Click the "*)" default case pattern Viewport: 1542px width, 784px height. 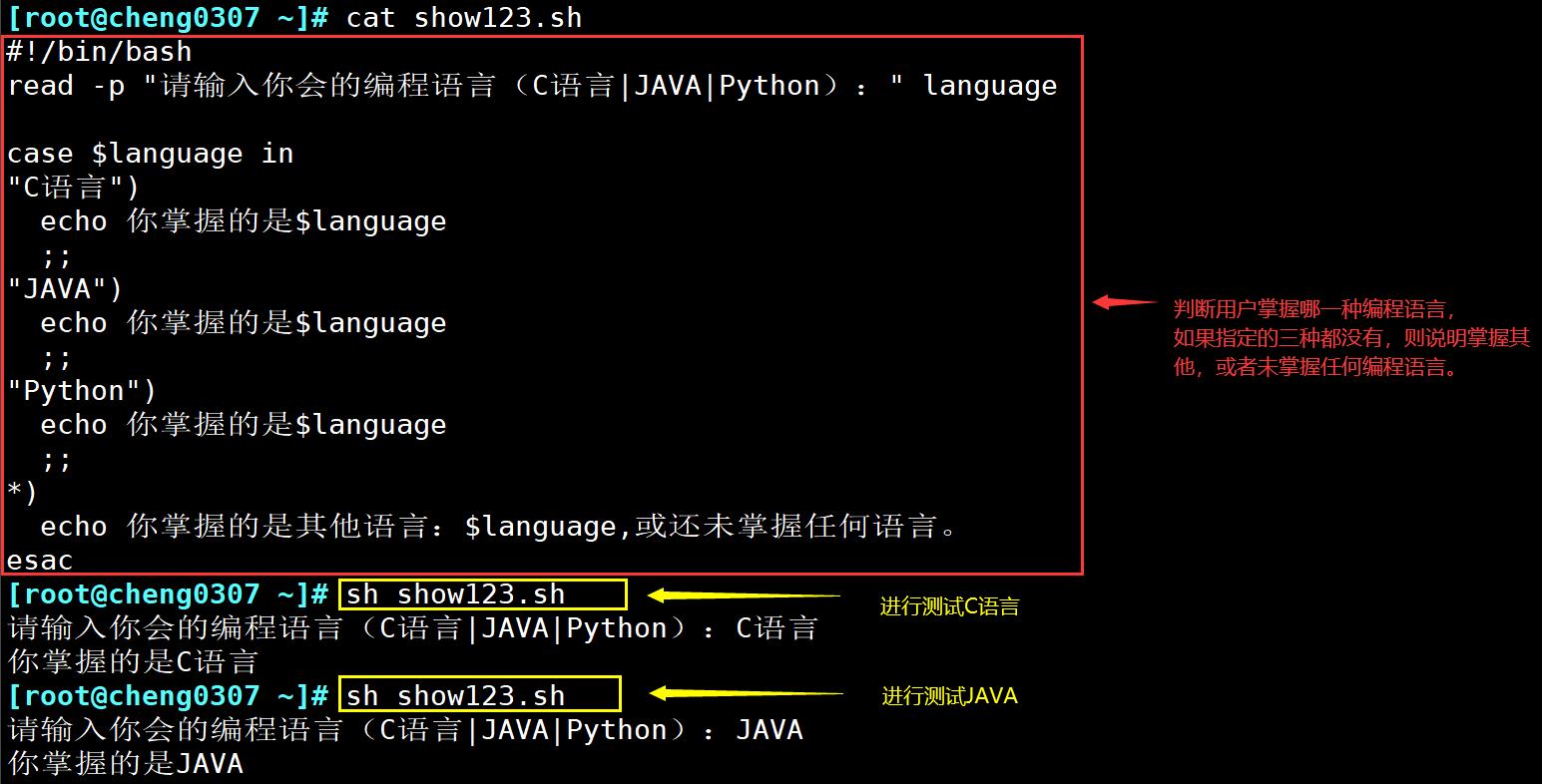[x=23, y=493]
